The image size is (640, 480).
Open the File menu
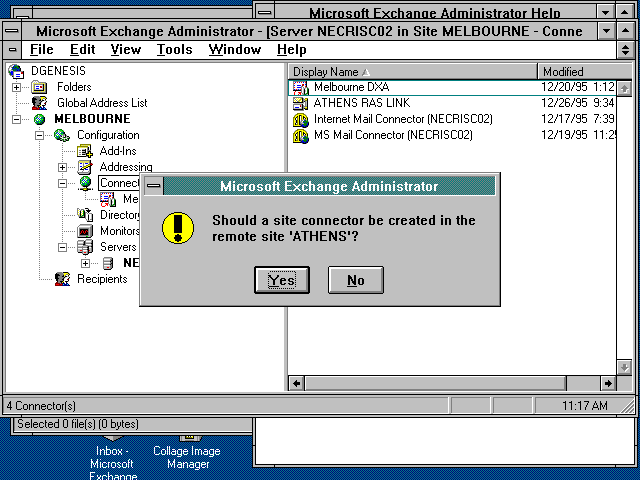click(42, 50)
